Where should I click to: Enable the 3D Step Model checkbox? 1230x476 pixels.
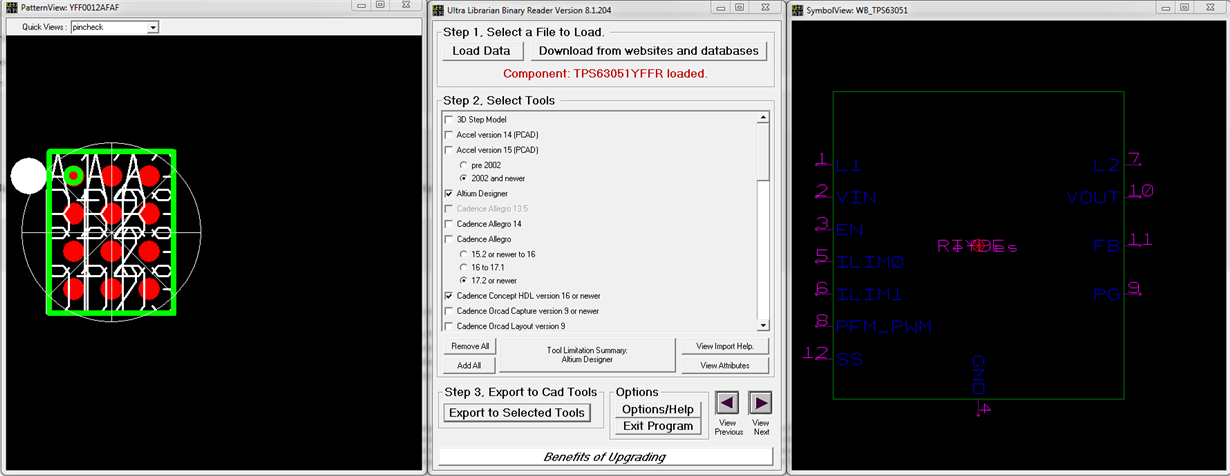pyautogui.click(x=448, y=119)
